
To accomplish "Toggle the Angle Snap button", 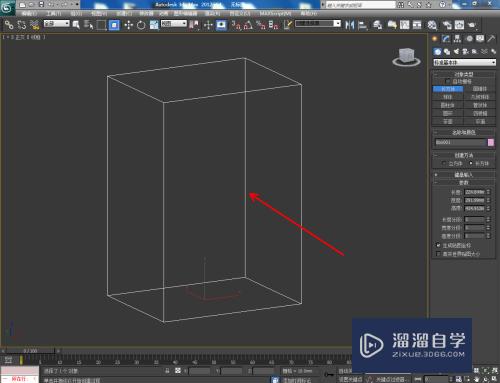I will click(x=248, y=25).
